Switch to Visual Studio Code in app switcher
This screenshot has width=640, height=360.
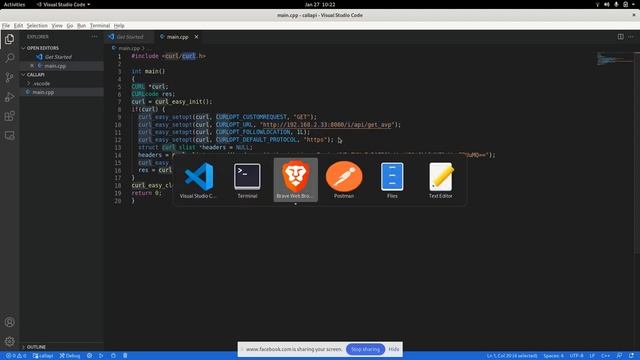(198, 180)
